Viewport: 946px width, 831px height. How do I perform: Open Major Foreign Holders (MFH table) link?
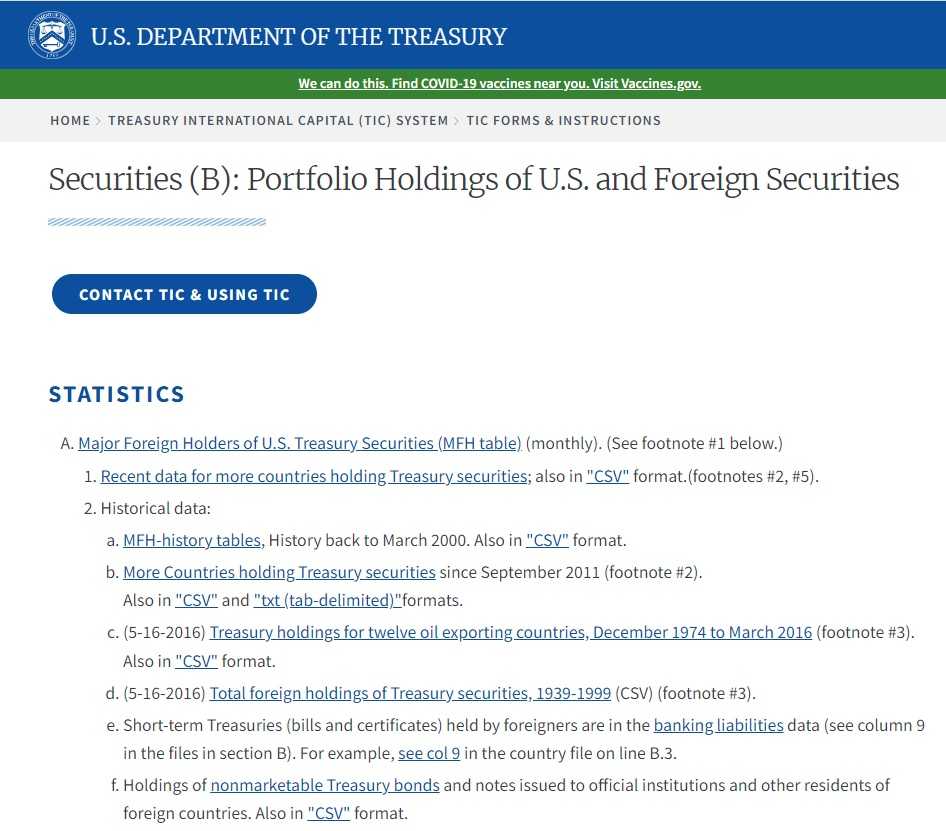(300, 443)
